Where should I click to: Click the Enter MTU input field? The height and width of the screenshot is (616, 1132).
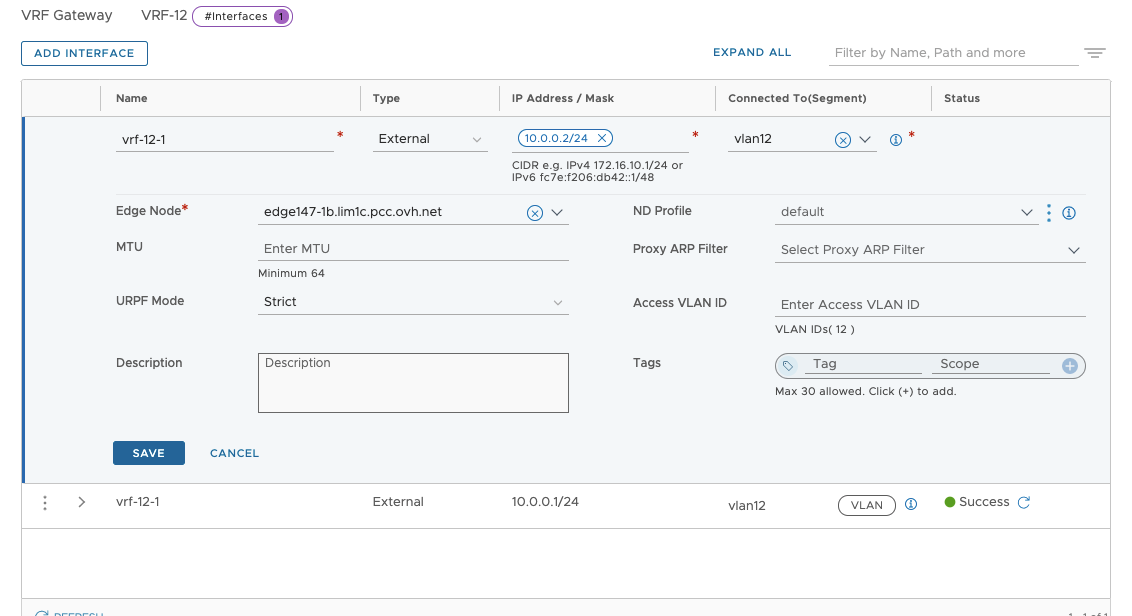pyautogui.click(x=413, y=248)
